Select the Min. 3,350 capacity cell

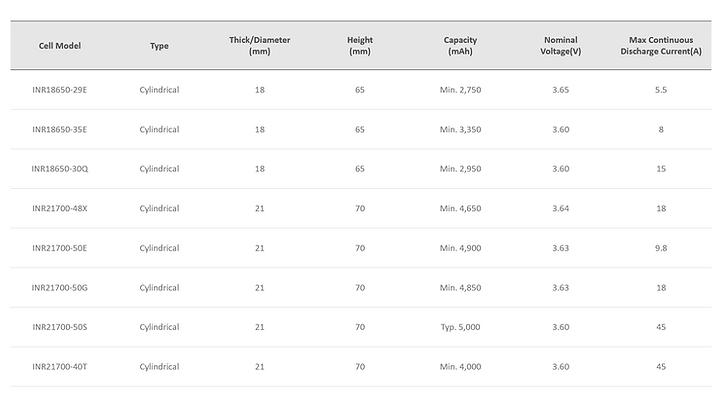pyautogui.click(x=460, y=129)
